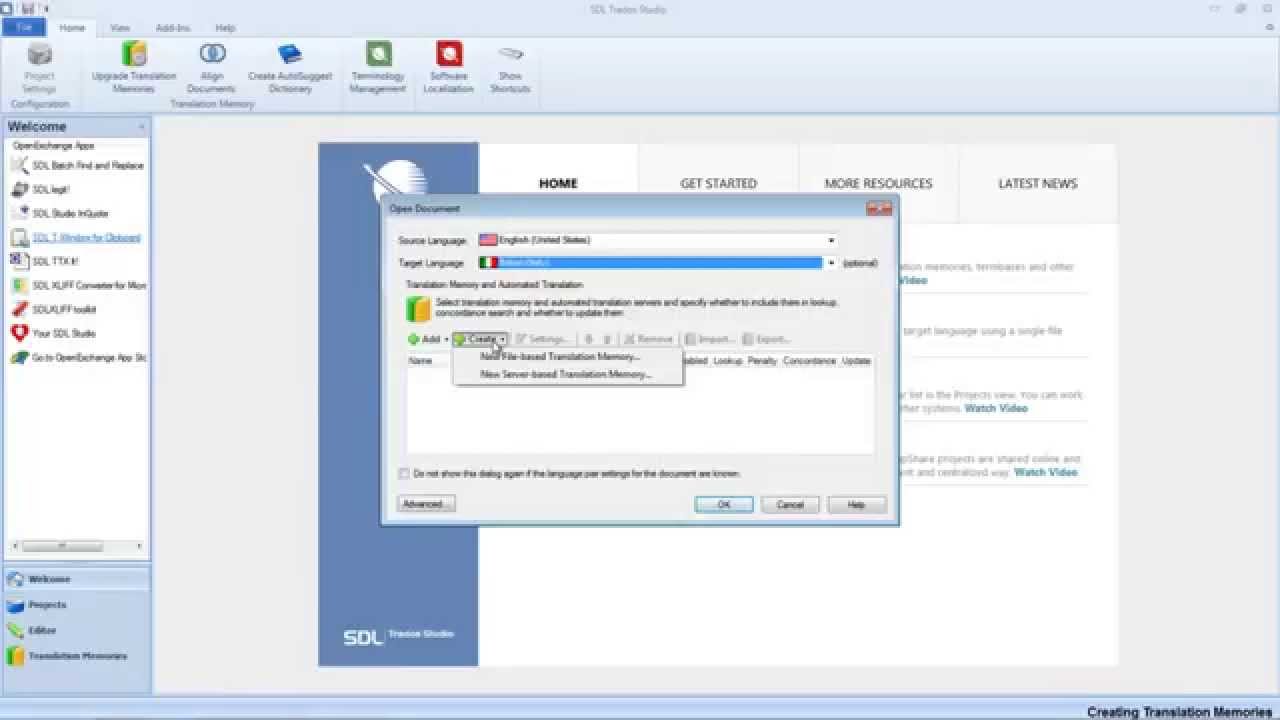The height and width of the screenshot is (720, 1280).
Task: Switch to the Translation Memories view
Action: tap(77, 656)
